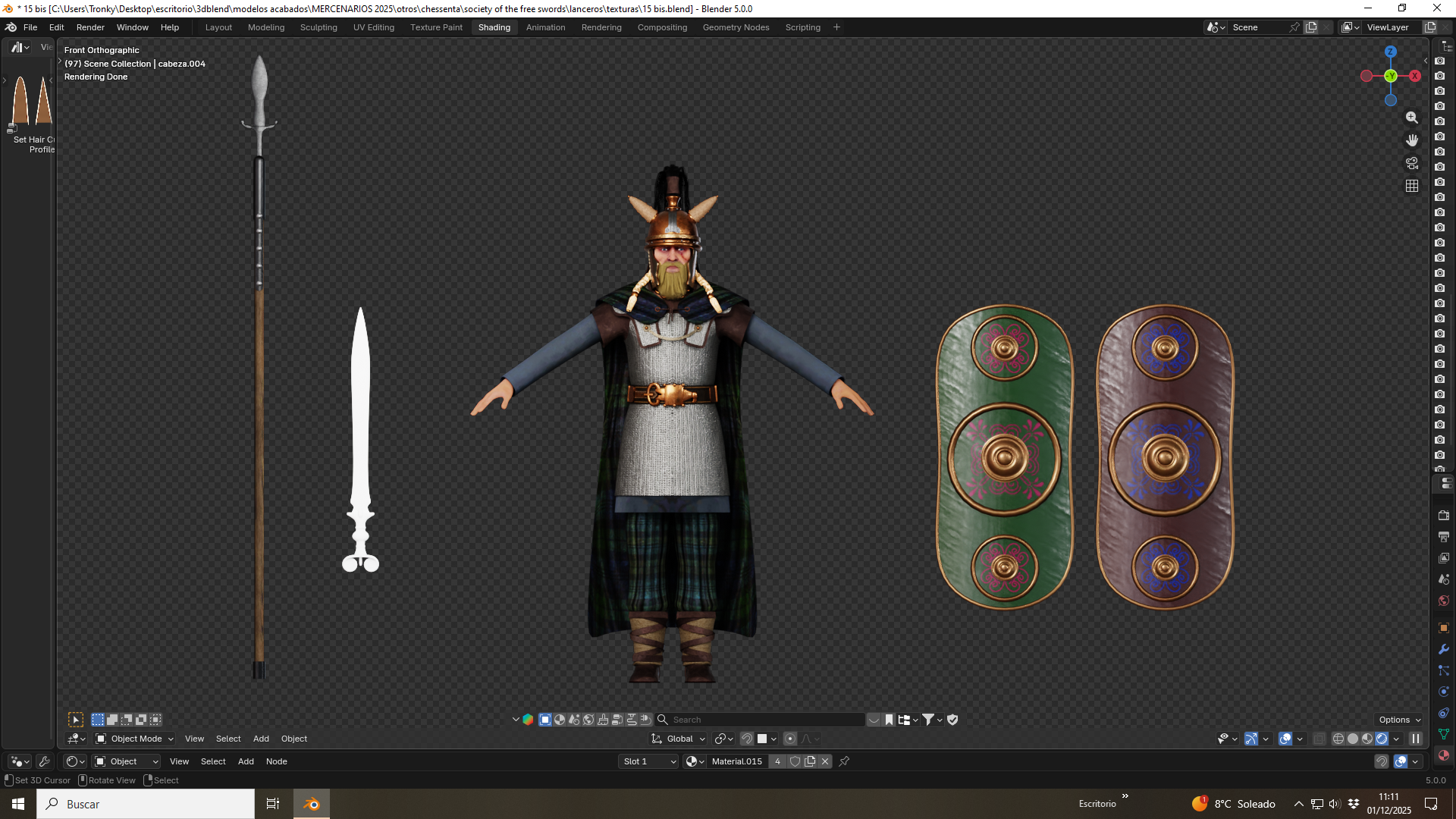Expand the Options dropdown
This screenshot has width=1456, height=819.
[1399, 720]
